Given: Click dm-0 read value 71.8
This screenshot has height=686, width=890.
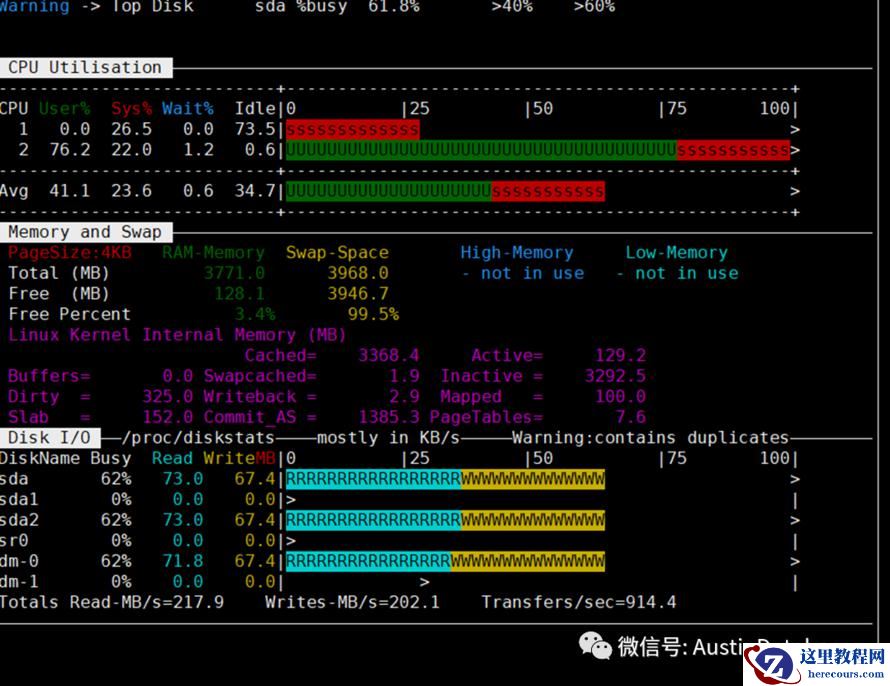Looking at the screenshot, I should point(183,561).
